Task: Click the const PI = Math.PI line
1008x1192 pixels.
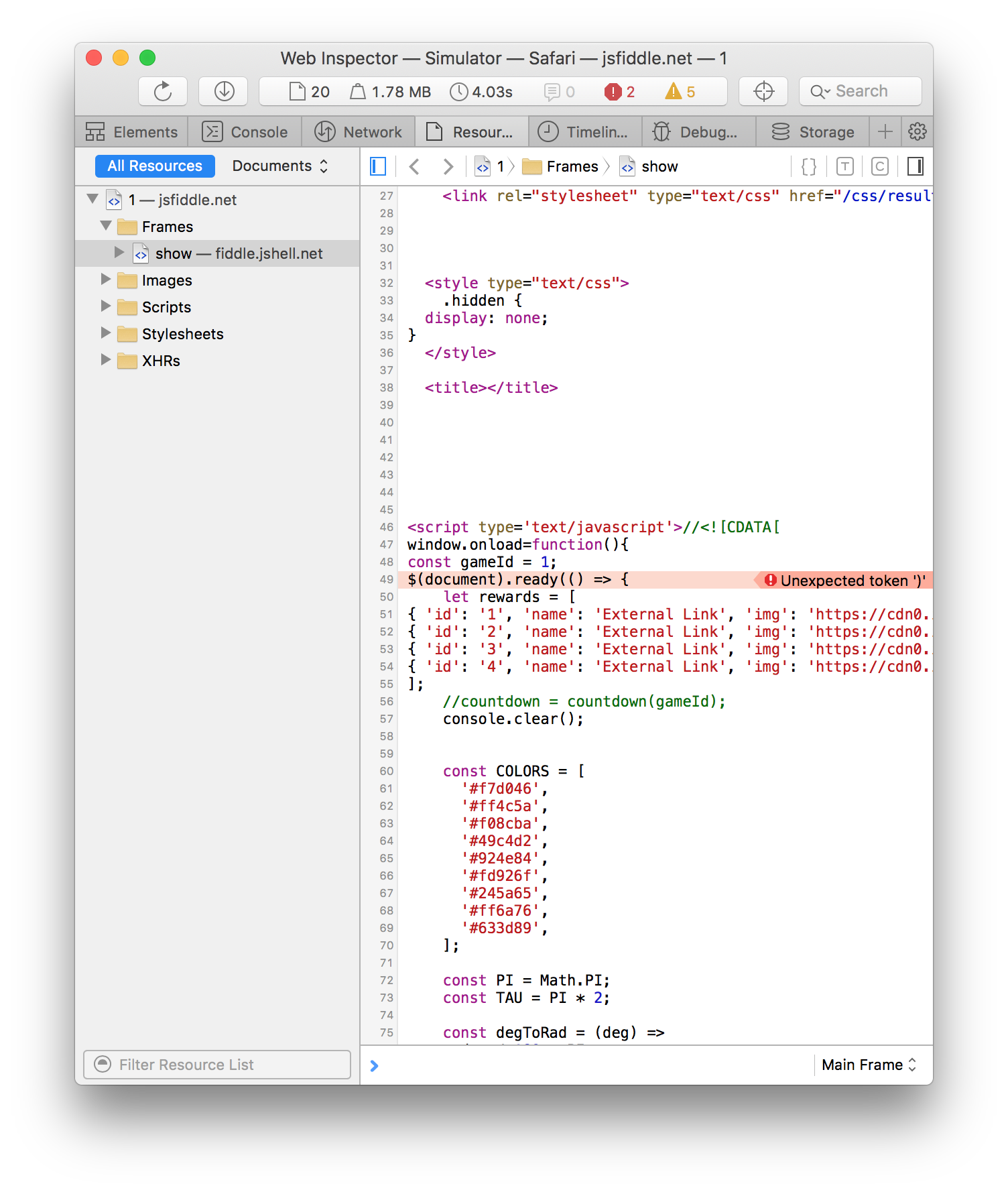Action: pos(526,980)
